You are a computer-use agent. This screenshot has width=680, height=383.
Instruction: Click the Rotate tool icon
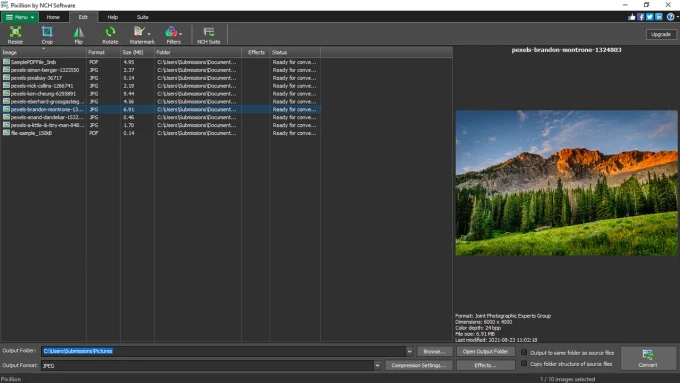(110, 35)
